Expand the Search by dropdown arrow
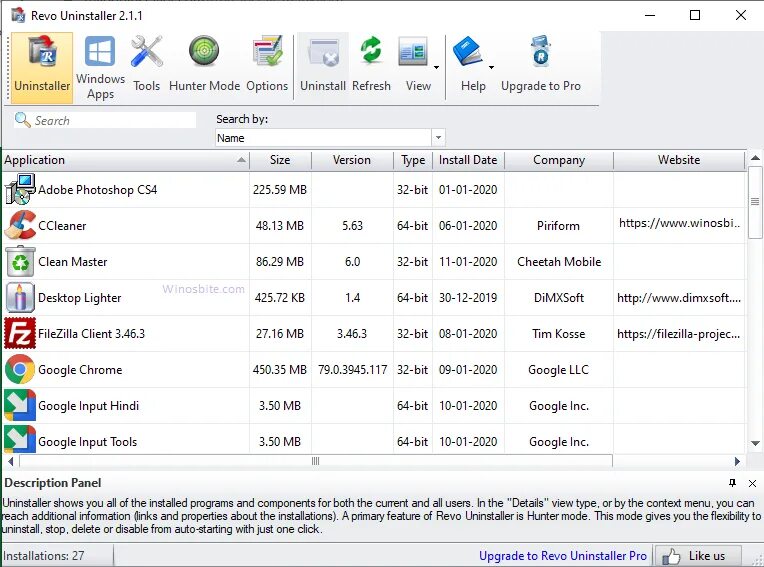The width and height of the screenshot is (764, 567). tap(438, 138)
